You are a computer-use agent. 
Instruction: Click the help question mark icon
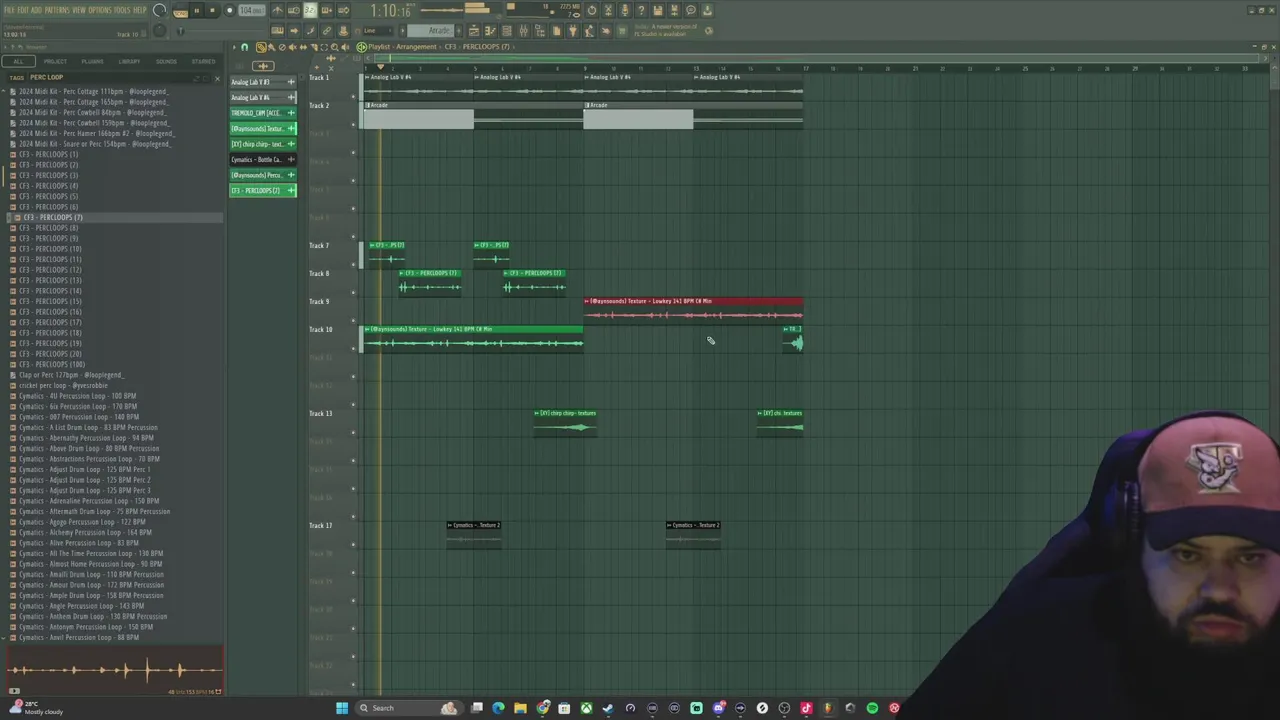642,11
